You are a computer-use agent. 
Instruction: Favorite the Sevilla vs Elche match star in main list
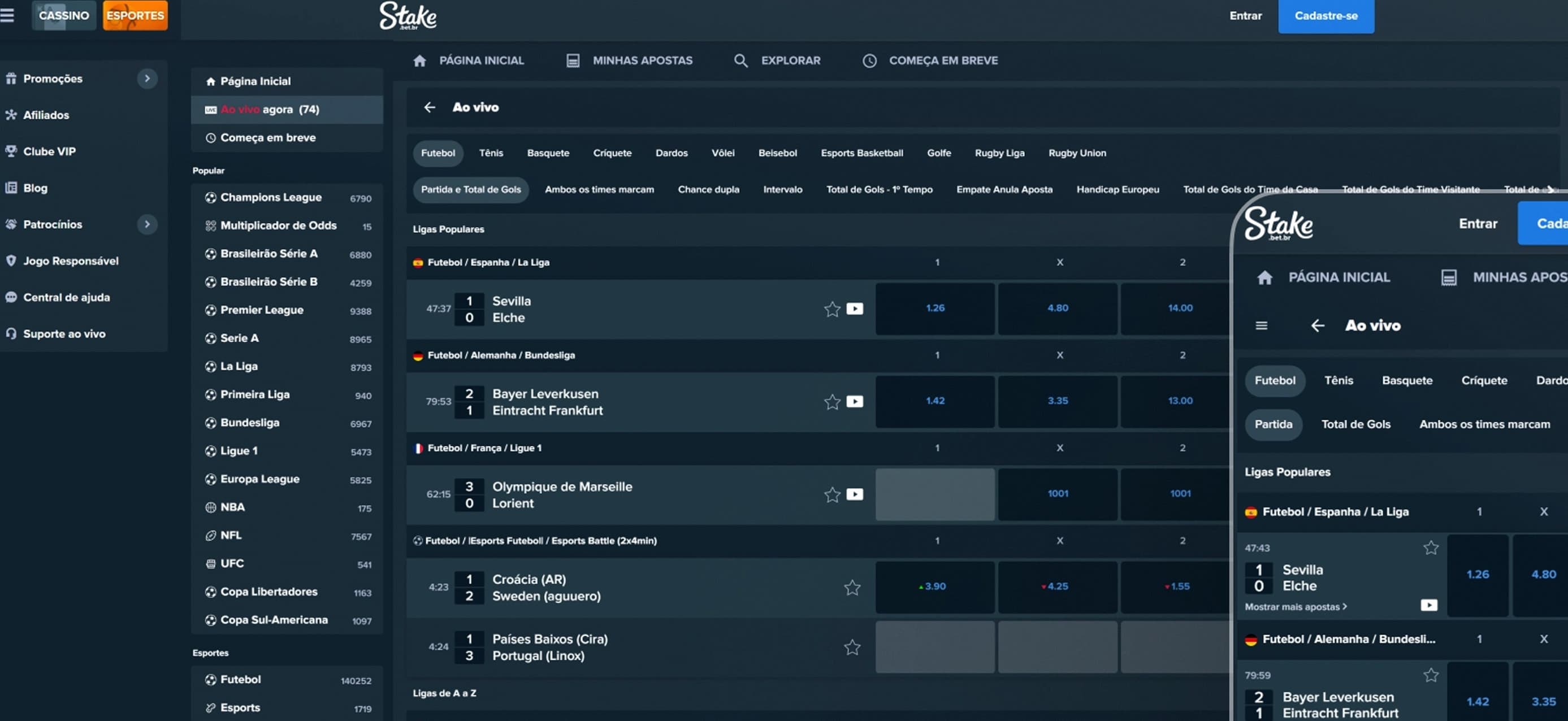click(832, 309)
